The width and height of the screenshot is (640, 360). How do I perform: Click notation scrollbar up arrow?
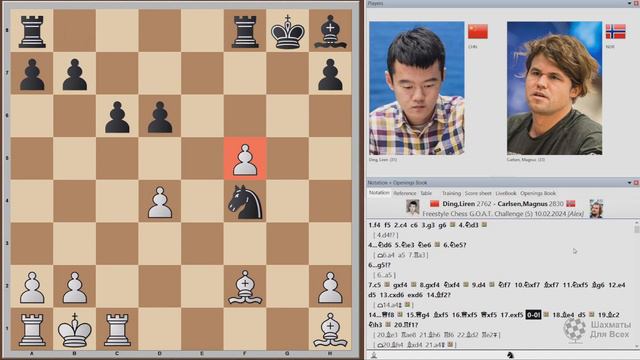point(636,223)
